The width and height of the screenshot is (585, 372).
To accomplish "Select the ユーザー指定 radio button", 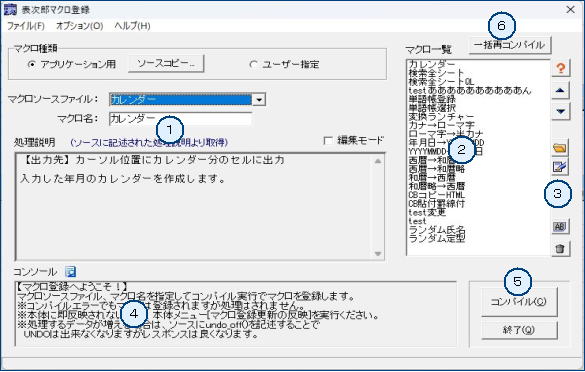I will point(253,65).
